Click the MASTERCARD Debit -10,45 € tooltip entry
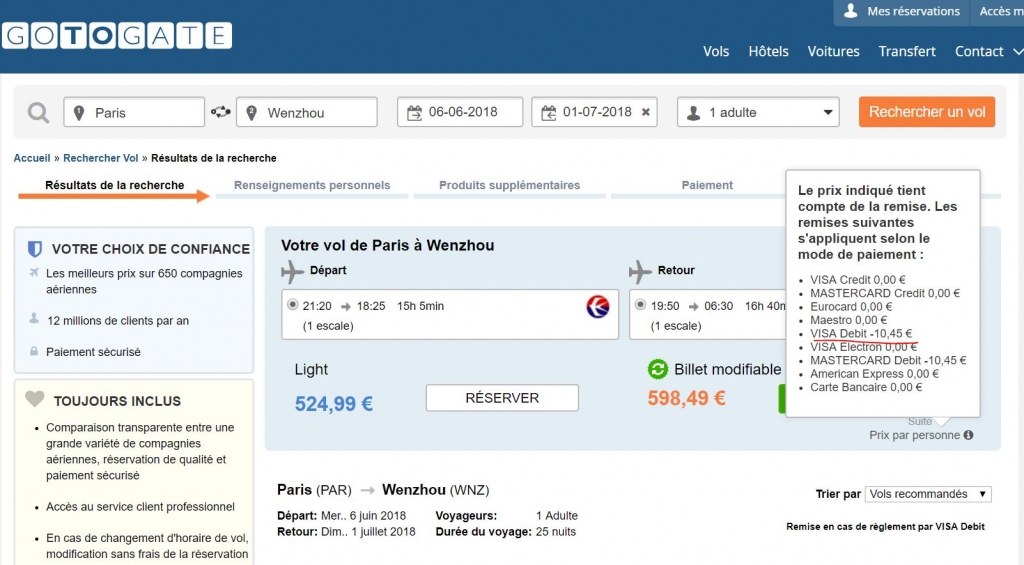This screenshot has height=565, width=1024. coord(888,361)
